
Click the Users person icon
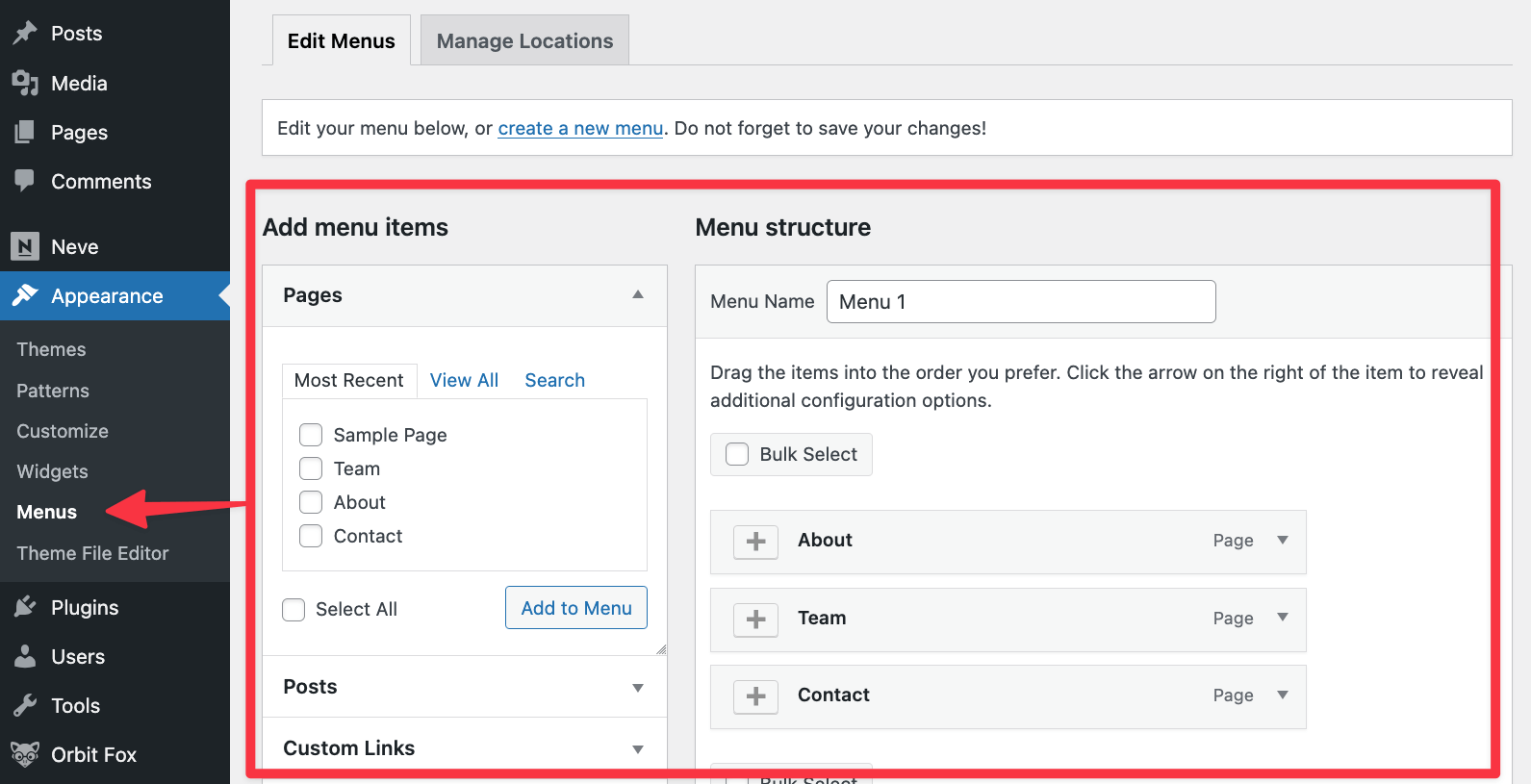coord(25,657)
